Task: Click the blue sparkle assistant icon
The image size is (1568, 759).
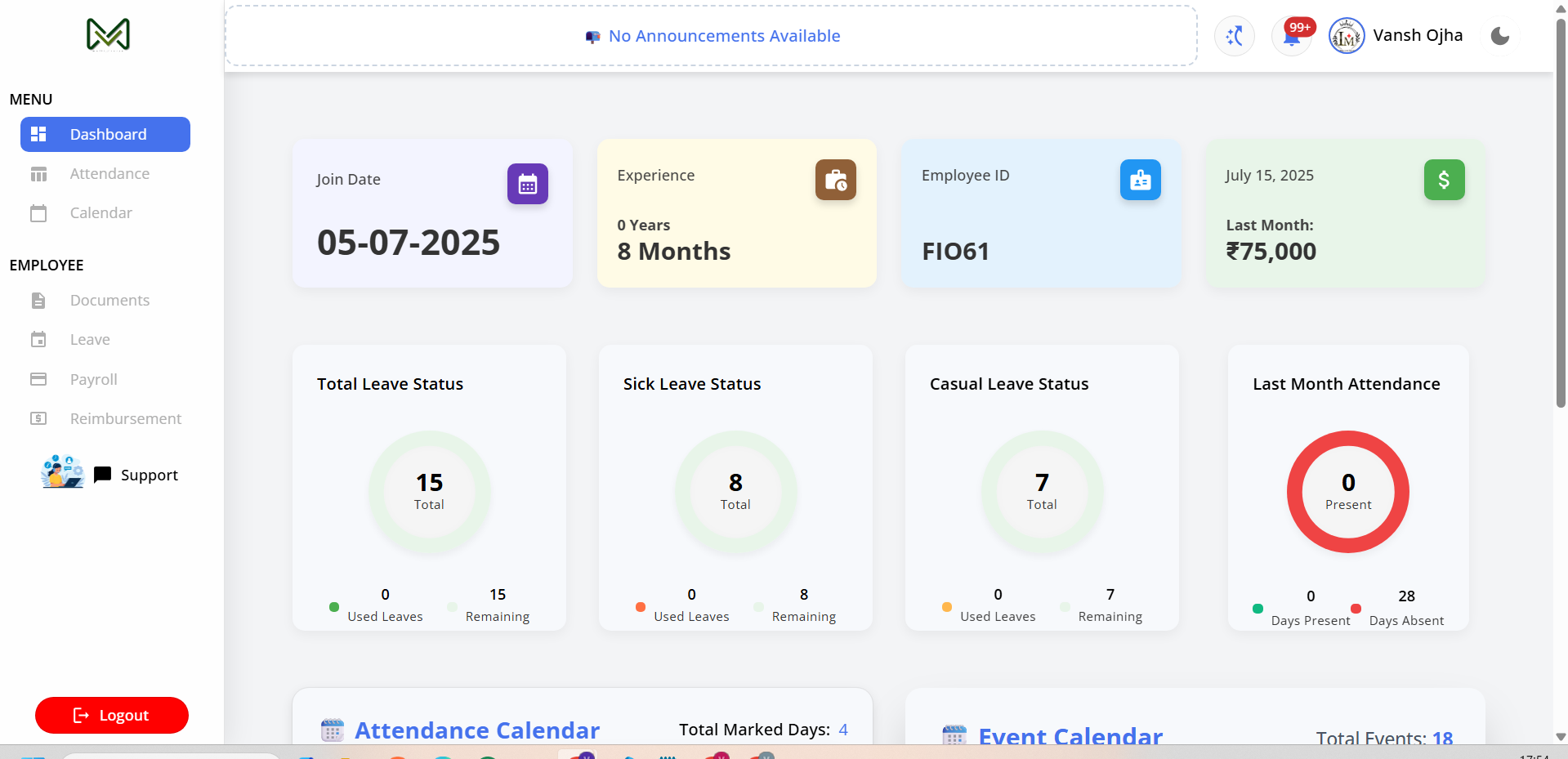Action: [x=1234, y=36]
